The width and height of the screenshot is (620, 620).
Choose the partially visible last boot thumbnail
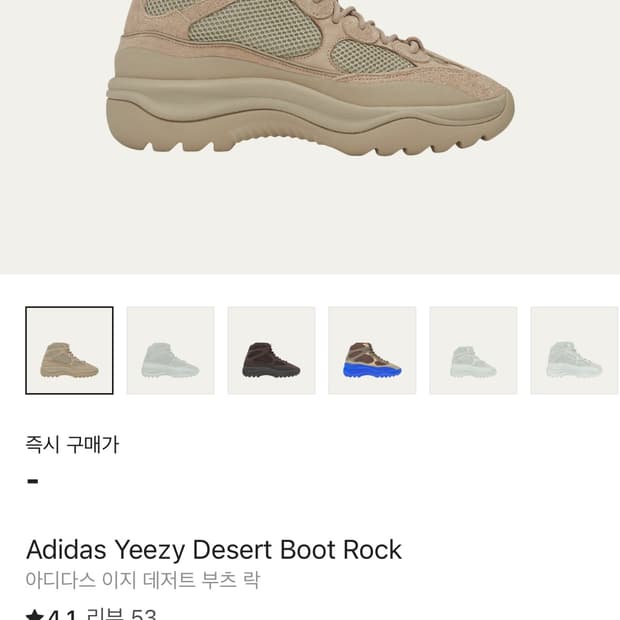575,350
